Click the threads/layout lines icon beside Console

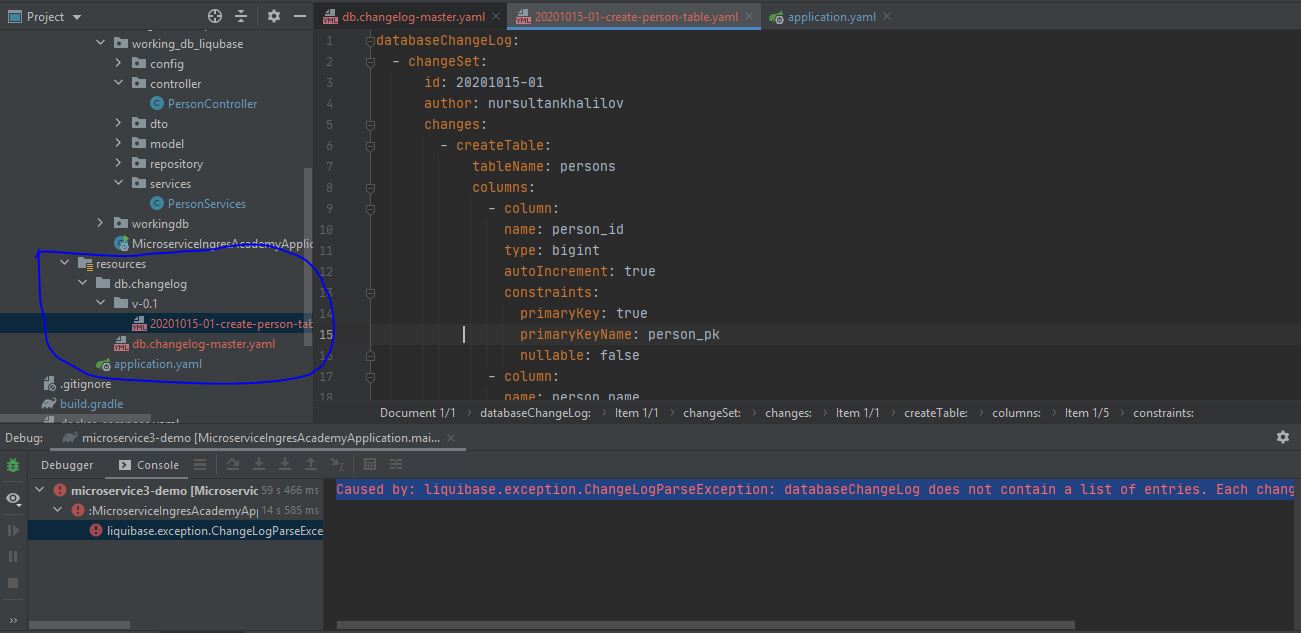tap(200, 465)
